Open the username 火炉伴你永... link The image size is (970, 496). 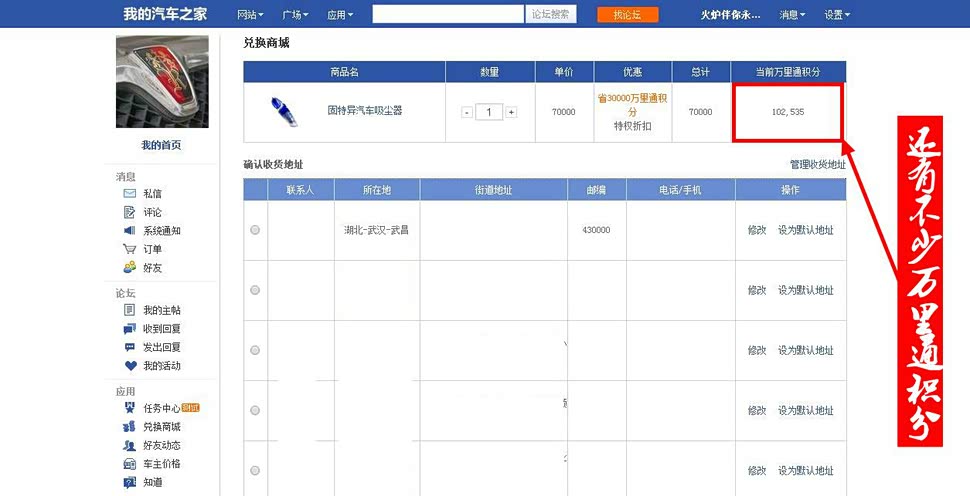[x=730, y=15]
